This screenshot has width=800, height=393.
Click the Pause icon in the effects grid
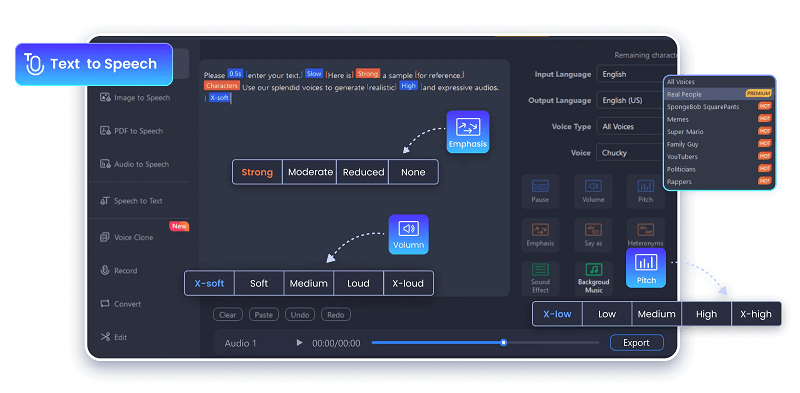540,191
